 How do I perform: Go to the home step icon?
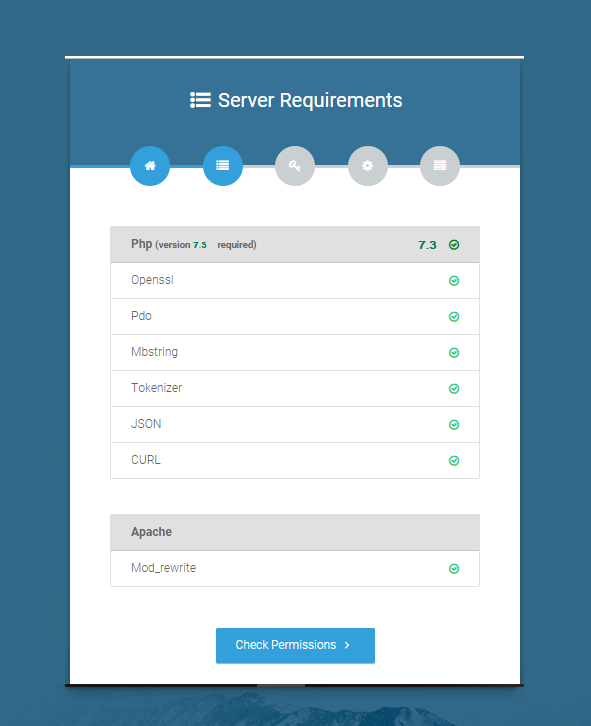coord(150,166)
